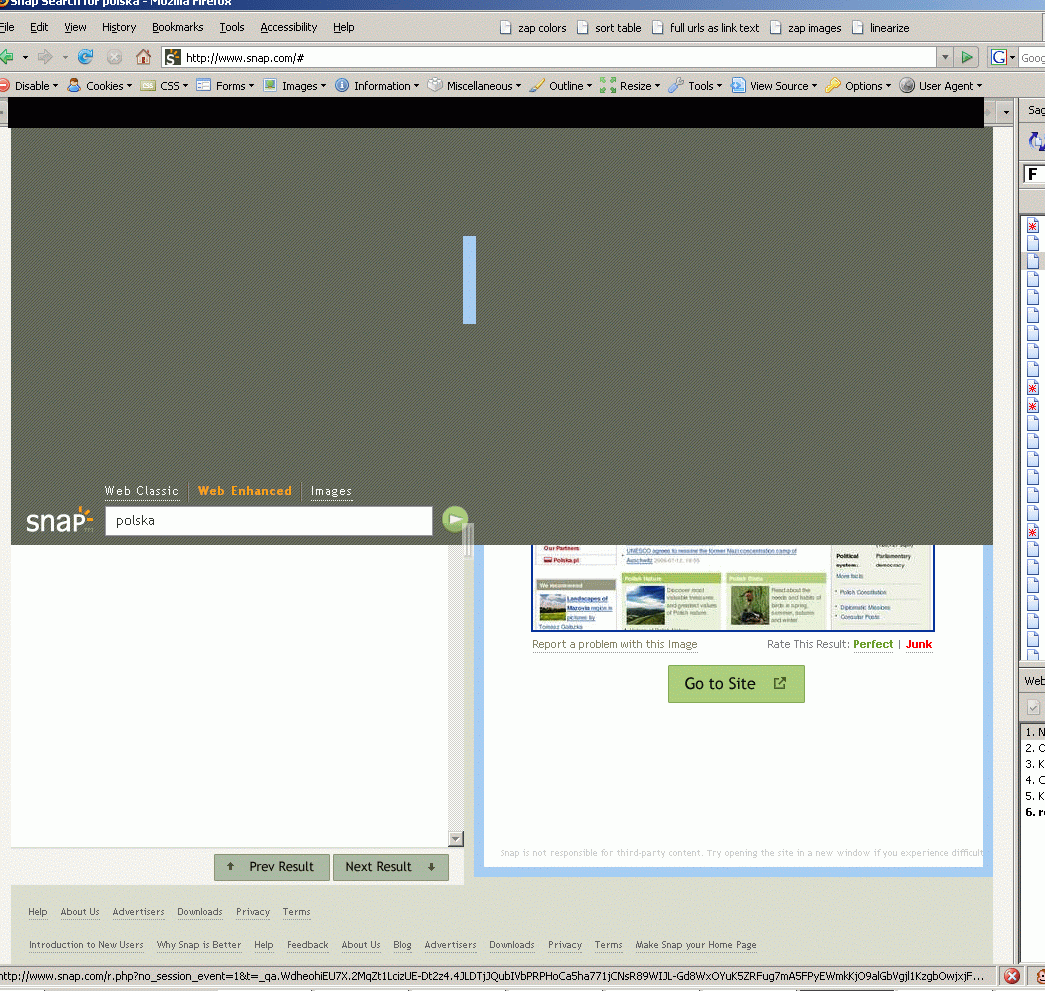Click Report a problem with this Image

(614, 644)
